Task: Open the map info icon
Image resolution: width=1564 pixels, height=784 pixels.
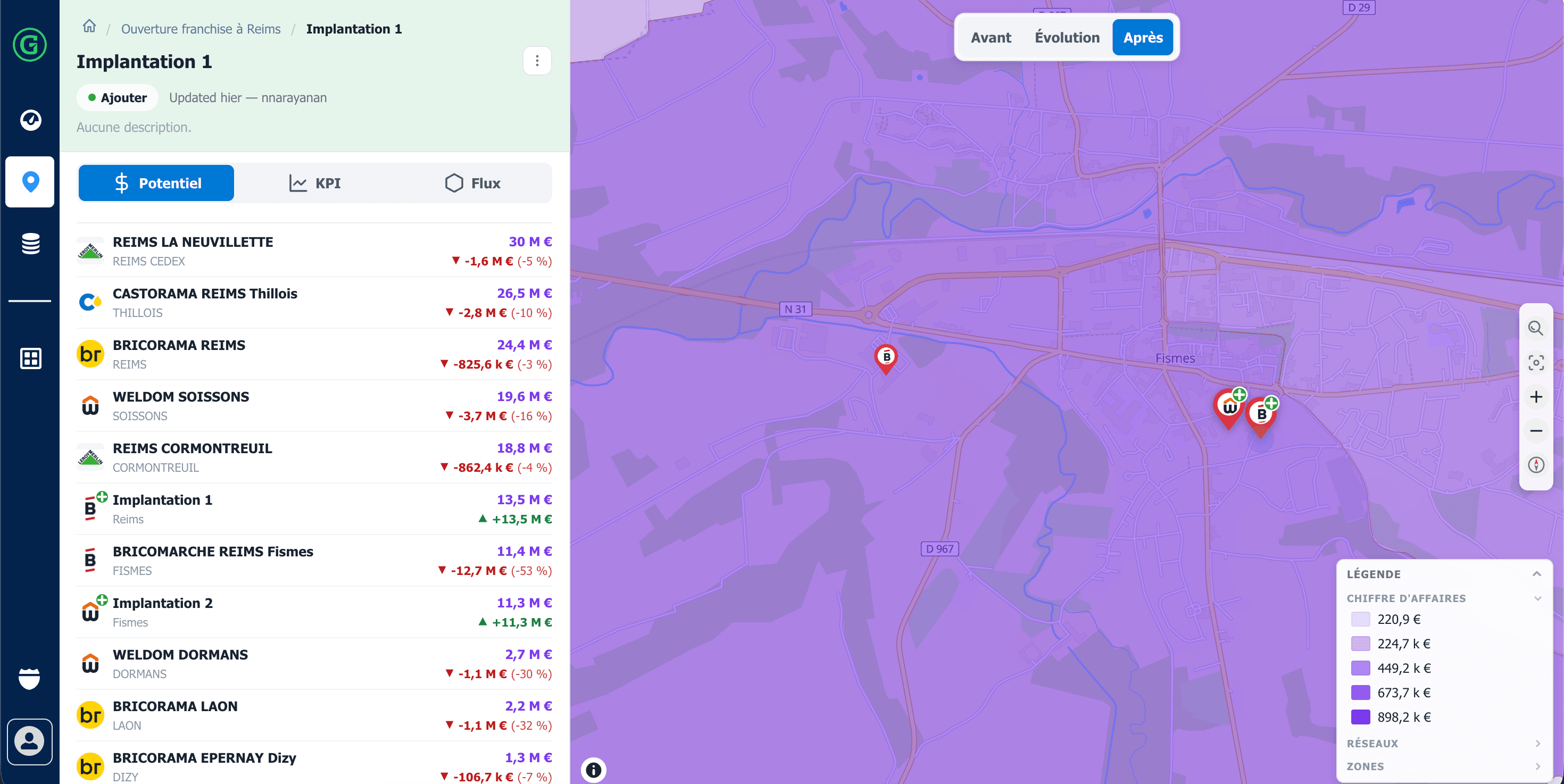Action: point(593,770)
